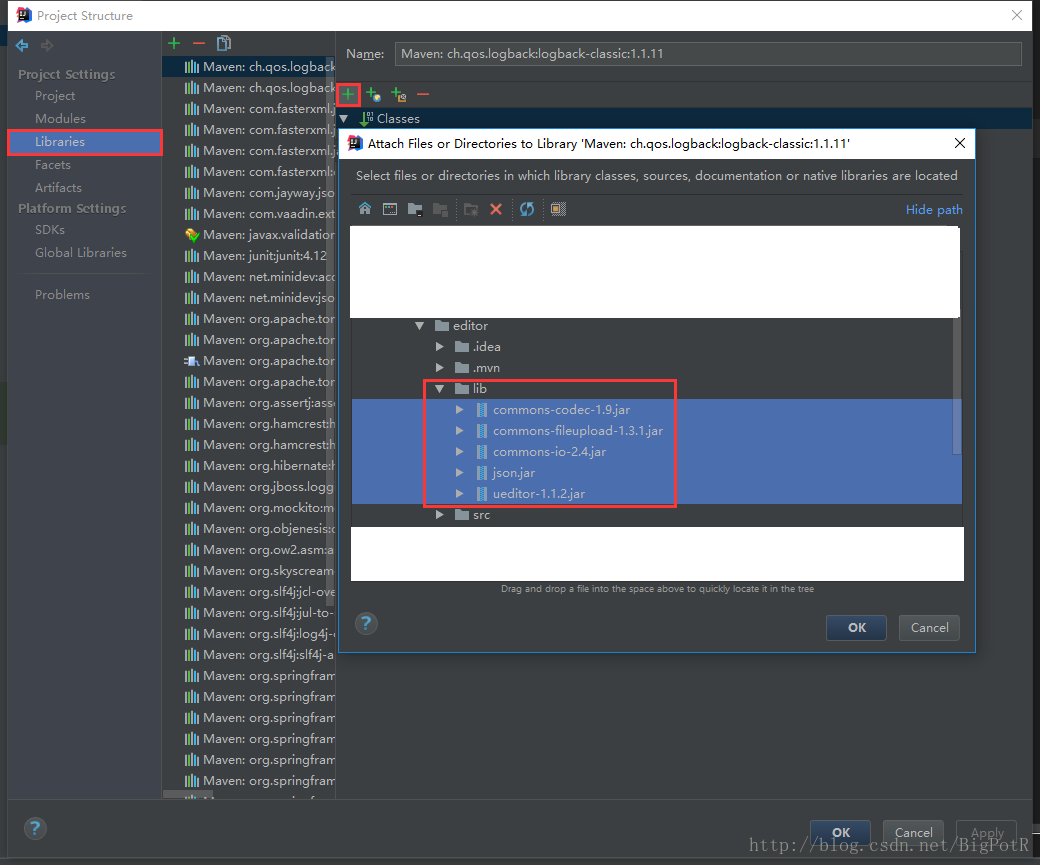
Task: Create new folder icon in dialog toolbar
Action: coord(471,210)
